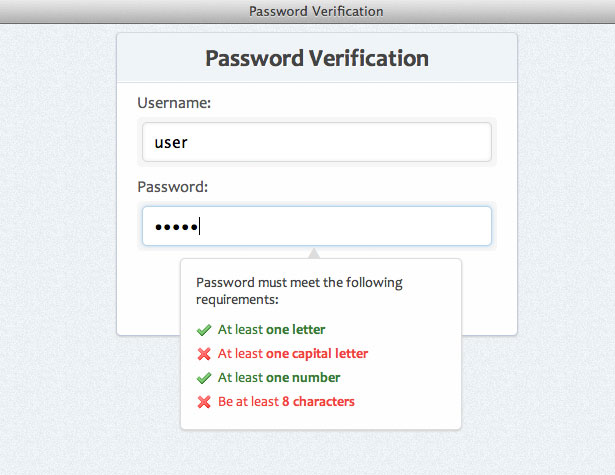
Task: Click the red X beside capital letter
Action: 204,354
